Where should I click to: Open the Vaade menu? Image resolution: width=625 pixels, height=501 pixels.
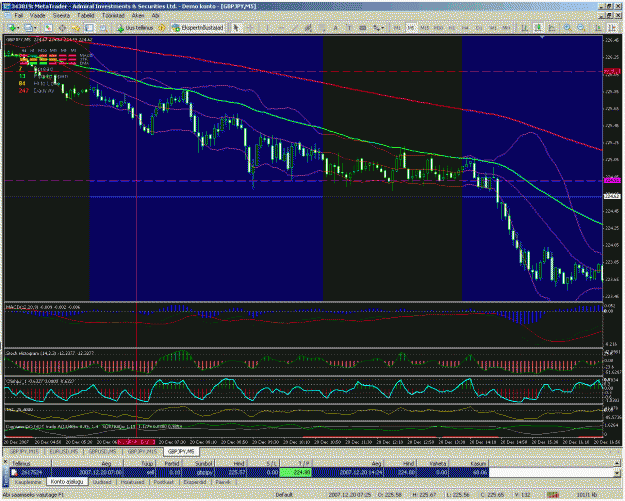[38, 16]
